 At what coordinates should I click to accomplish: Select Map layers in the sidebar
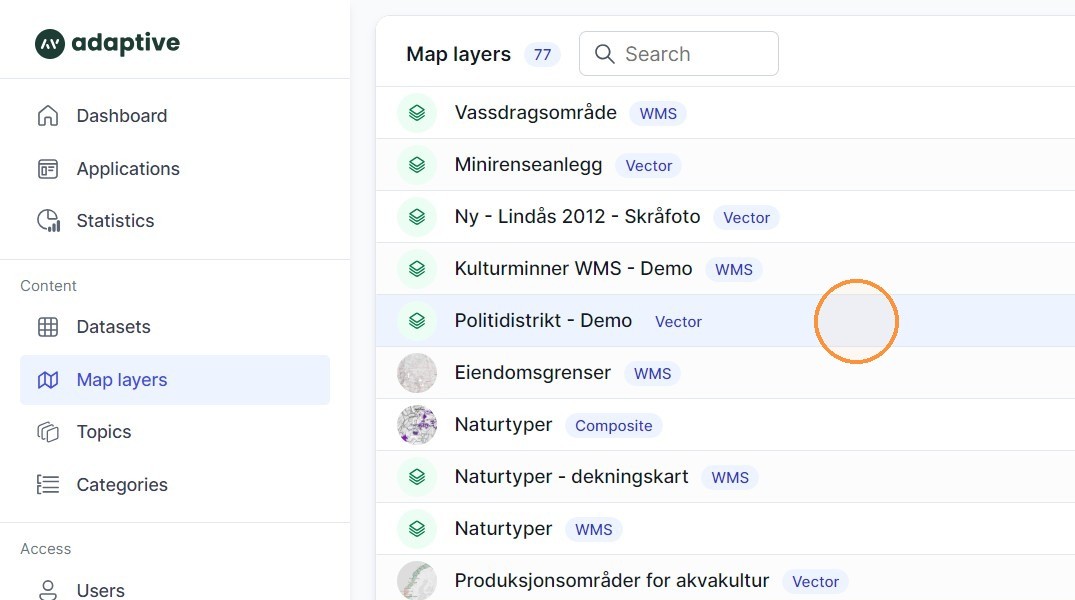tap(175, 380)
